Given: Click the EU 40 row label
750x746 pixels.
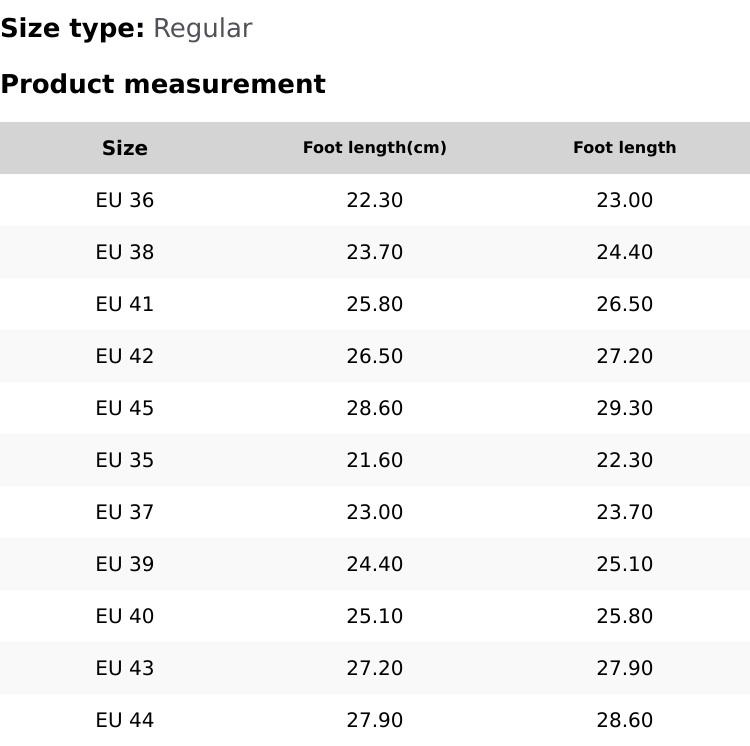Looking at the screenshot, I should click(125, 616).
